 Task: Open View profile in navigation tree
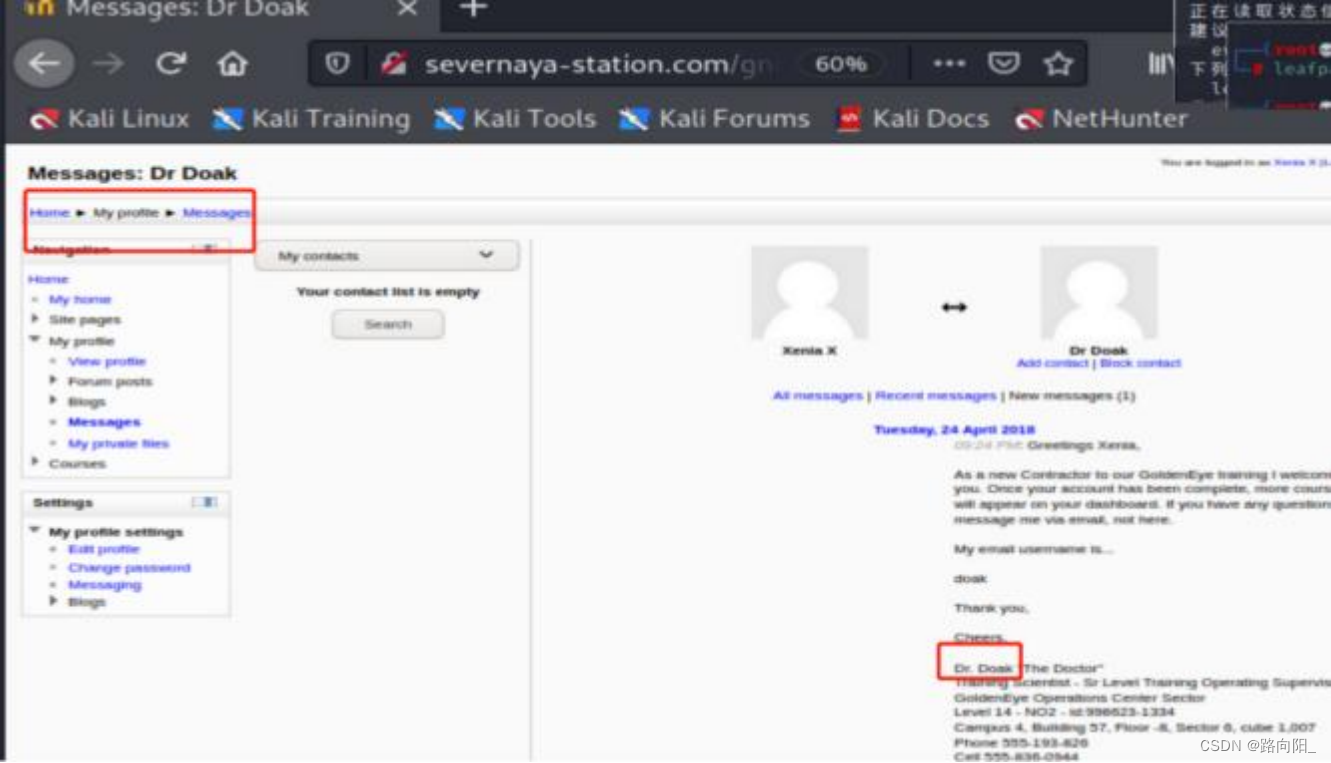pyautogui.click(x=107, y=361)
